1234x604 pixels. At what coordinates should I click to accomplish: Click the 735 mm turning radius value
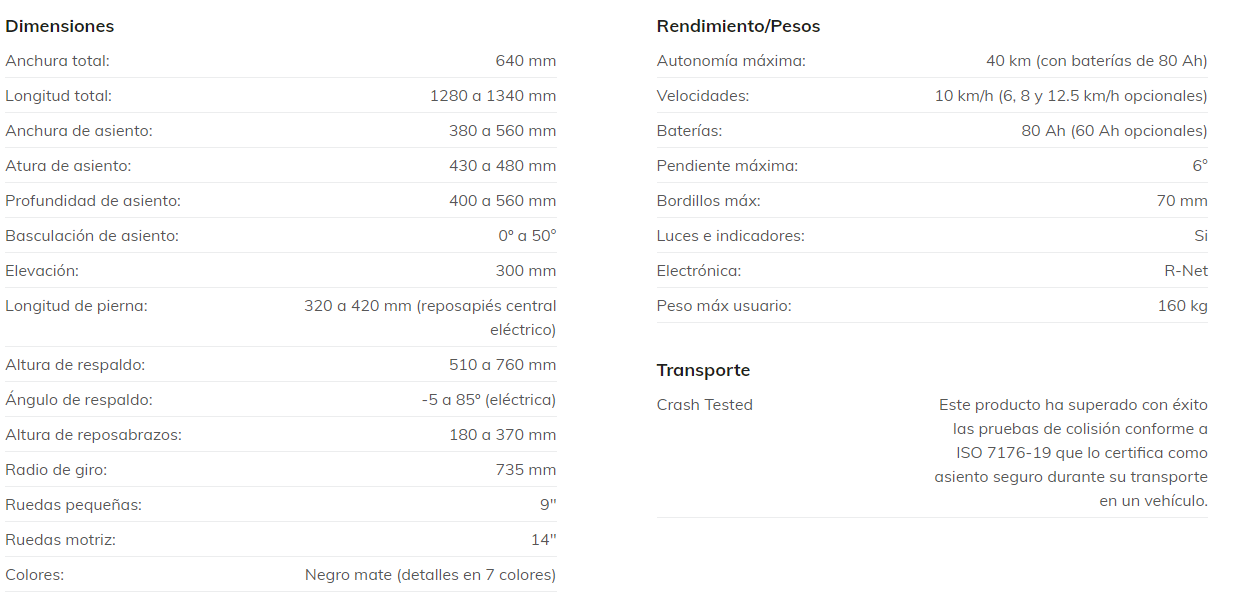(x=525, y=470)
